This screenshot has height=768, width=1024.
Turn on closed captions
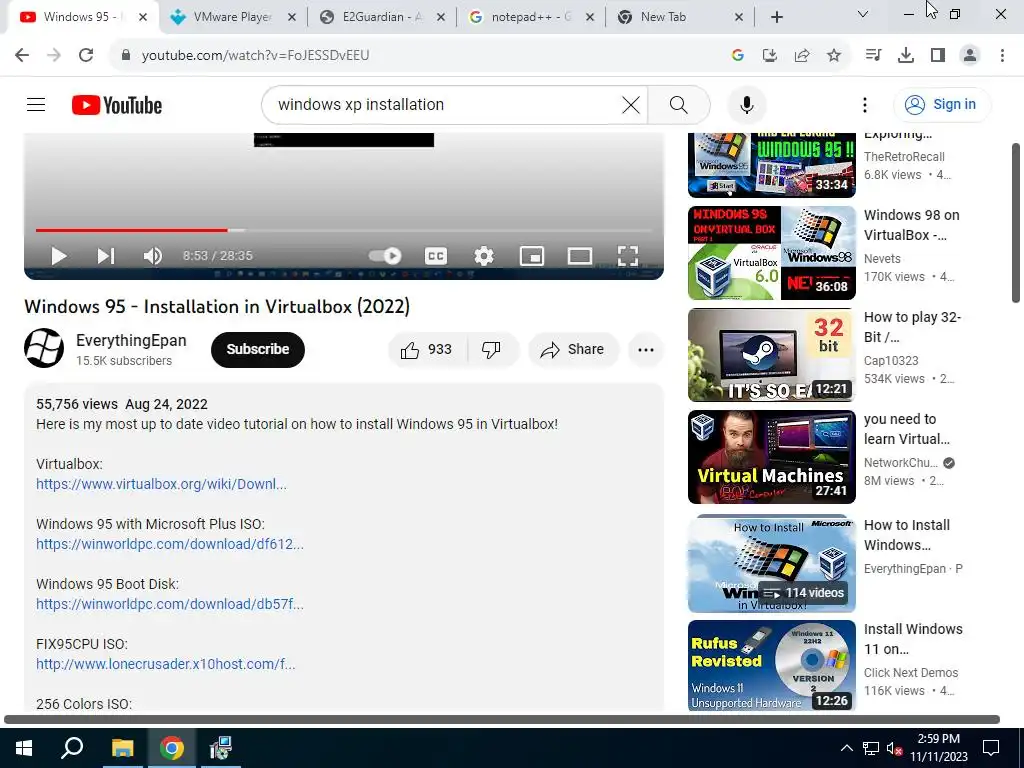pyautogui.click(x=436, y=256)
